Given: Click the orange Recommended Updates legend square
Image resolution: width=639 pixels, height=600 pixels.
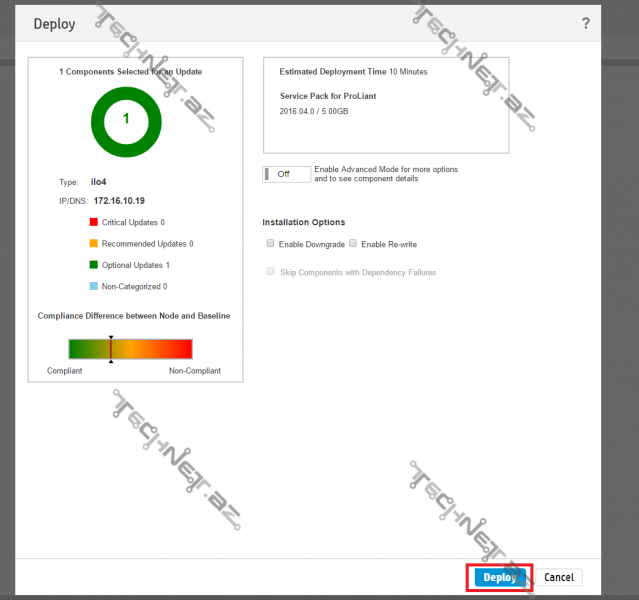Looking at the screenshot, I should pyautogui.click(x=93, y=243).
